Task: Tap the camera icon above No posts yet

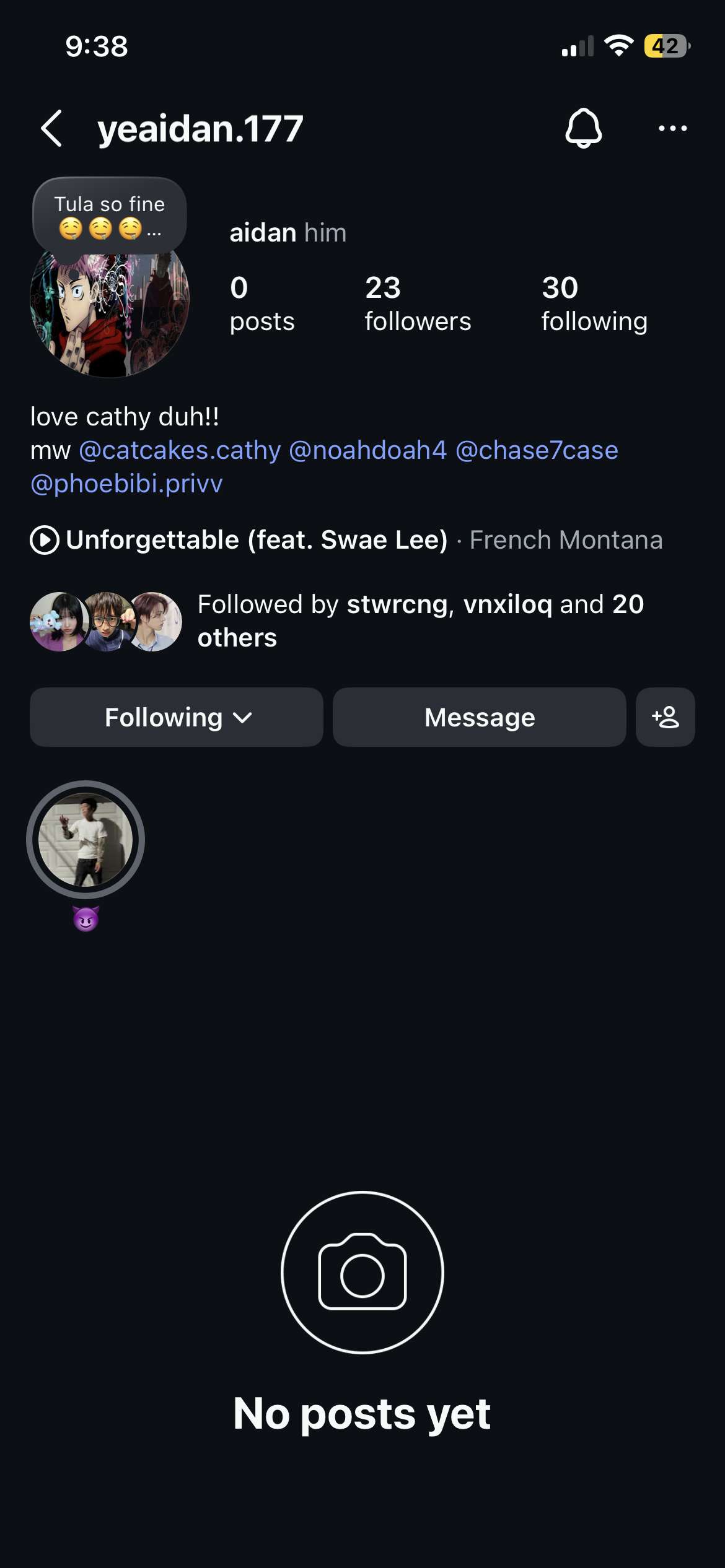Action: click(x=362, y=1272)
